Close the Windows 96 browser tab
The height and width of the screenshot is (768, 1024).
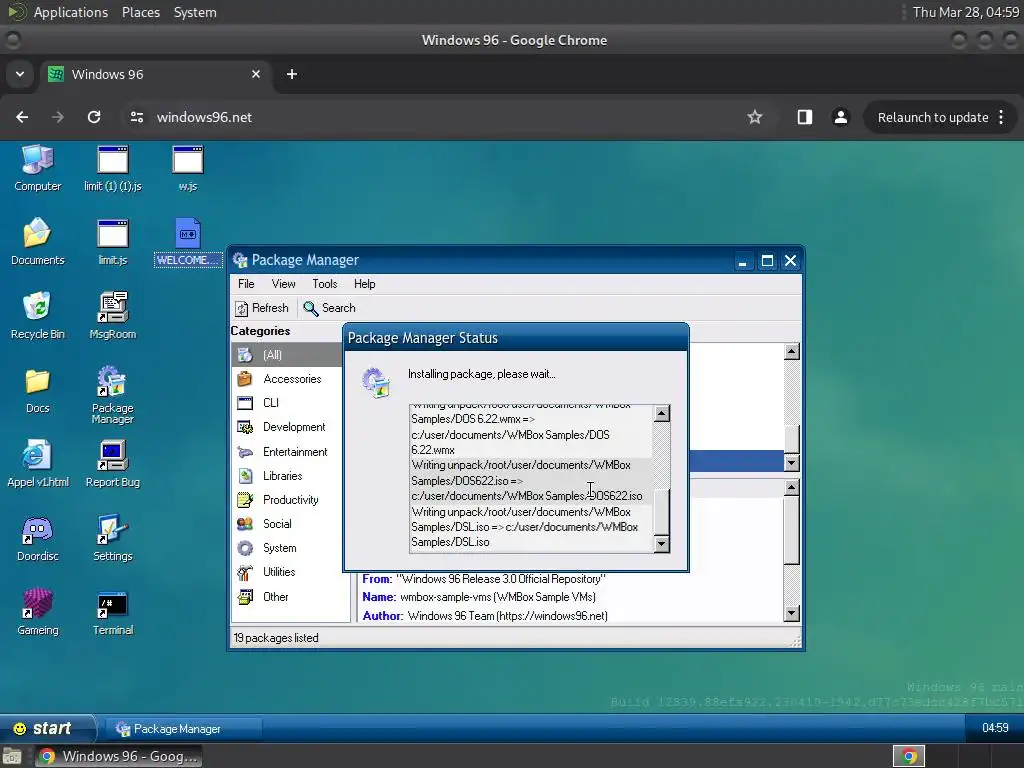(256, 74)
